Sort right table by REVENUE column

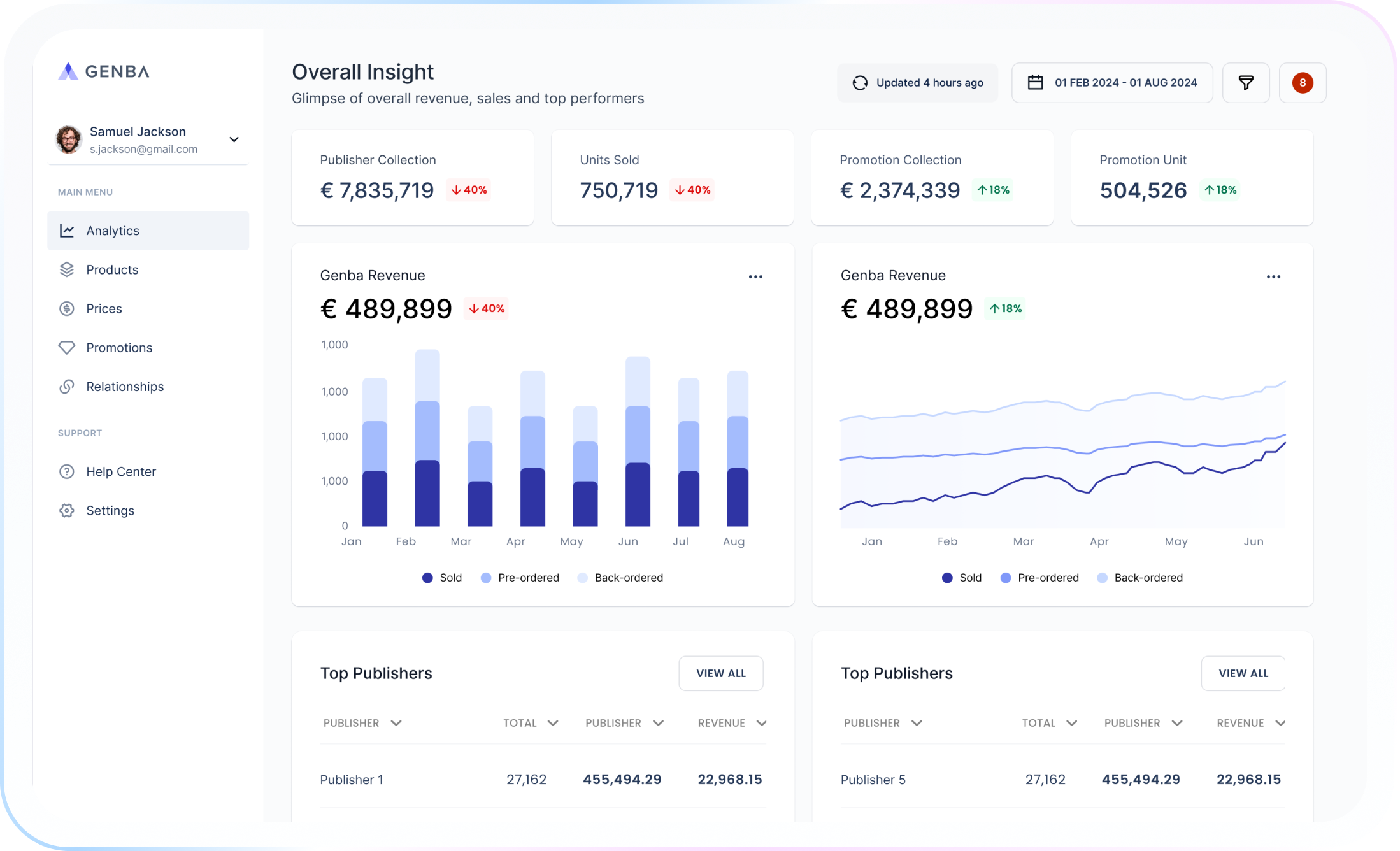pyautogui.click(x=1251, y=723)
